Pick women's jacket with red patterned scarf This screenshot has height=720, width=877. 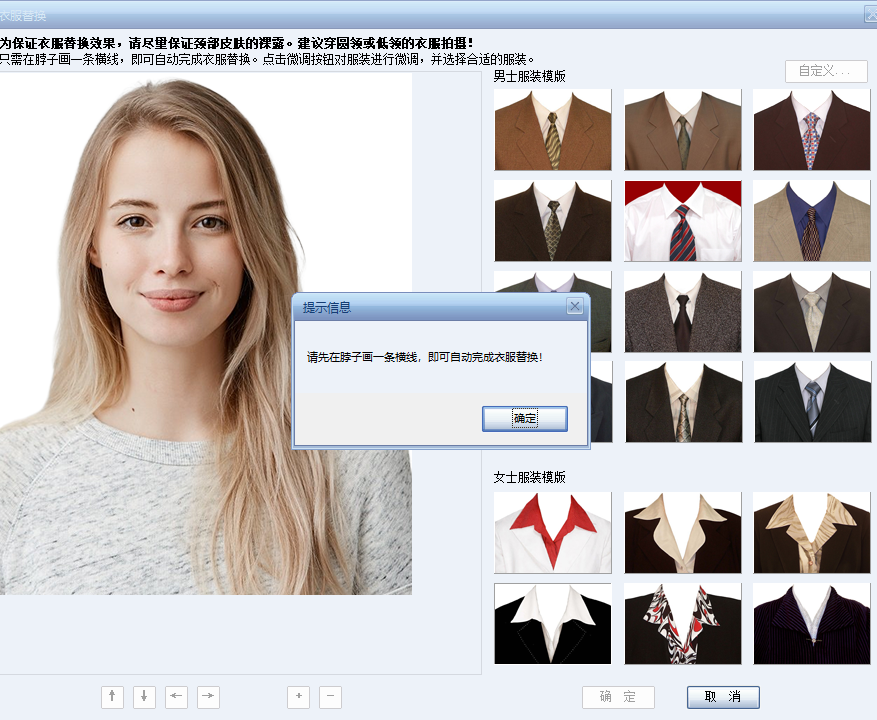point(683,624)
